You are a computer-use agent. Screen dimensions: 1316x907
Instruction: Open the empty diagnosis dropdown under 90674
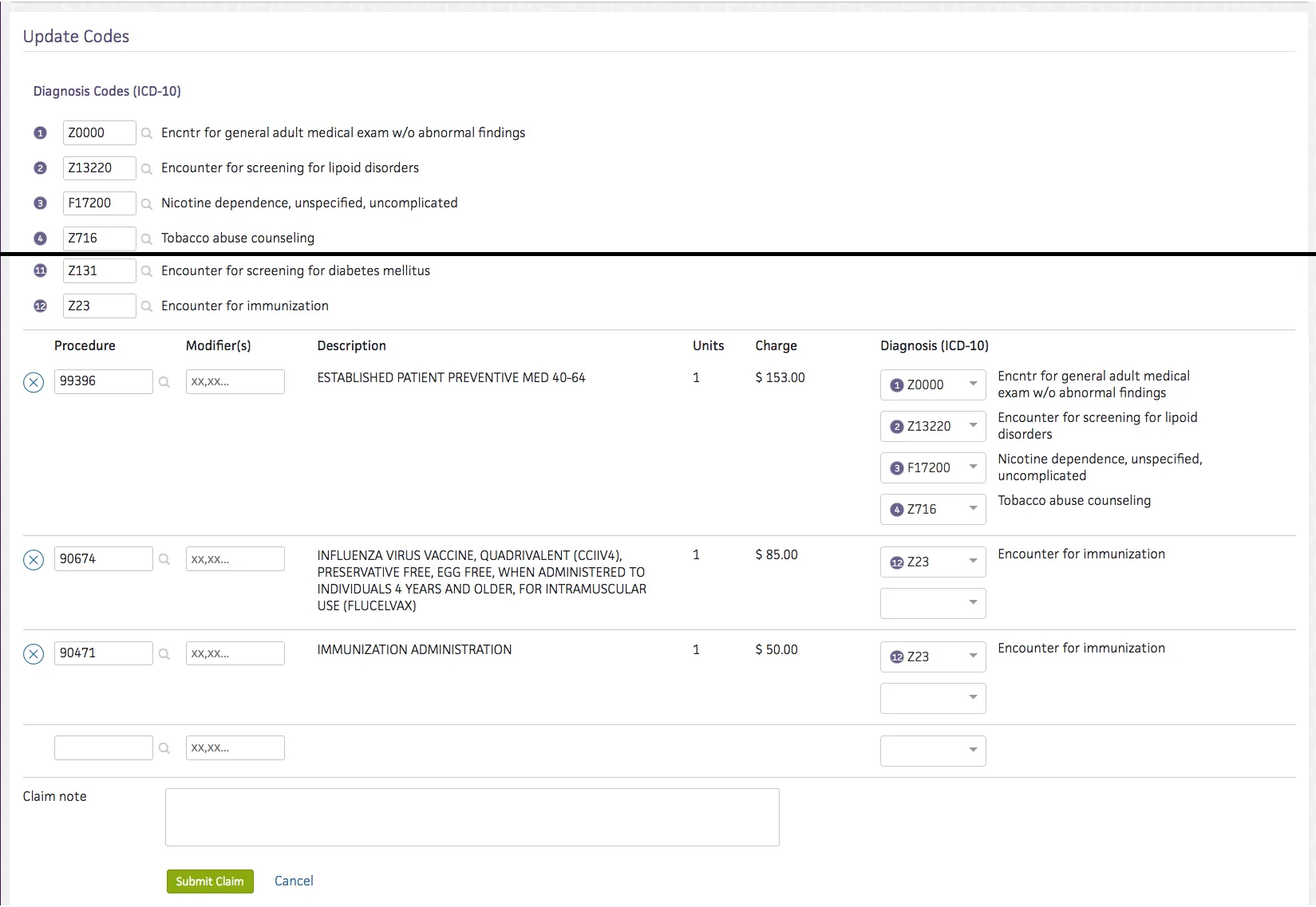(x=933, y=603)
